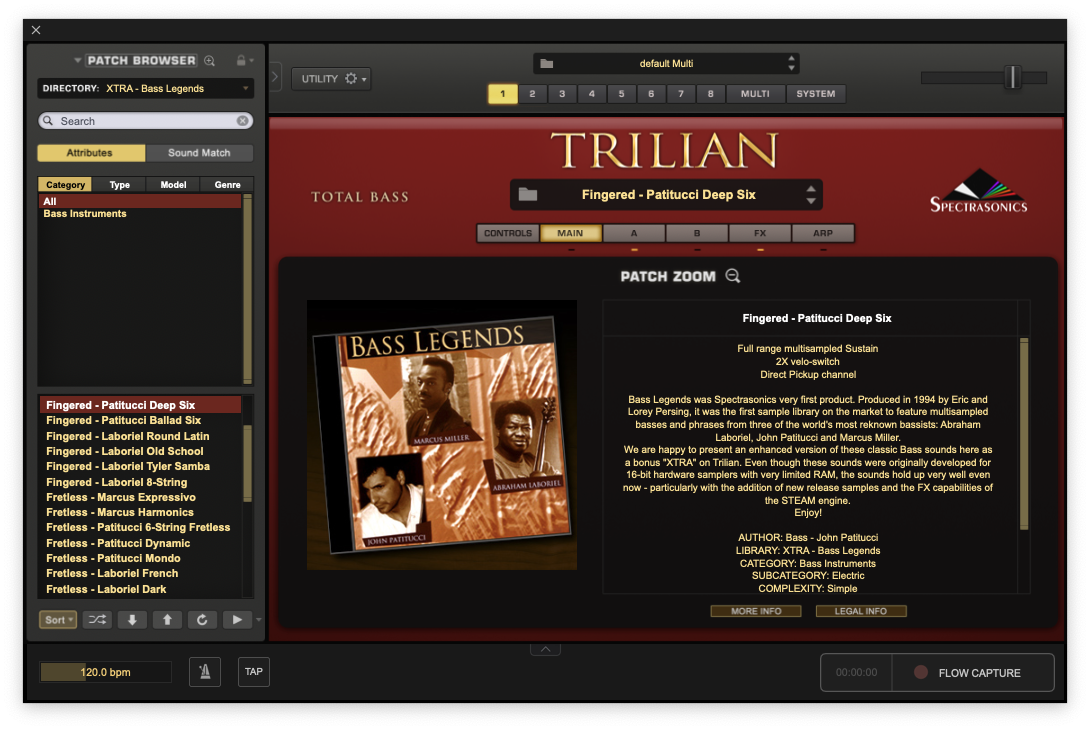Select the Model attribute column
This screenshot has width=1090, height=730.
tap(173, 185)
